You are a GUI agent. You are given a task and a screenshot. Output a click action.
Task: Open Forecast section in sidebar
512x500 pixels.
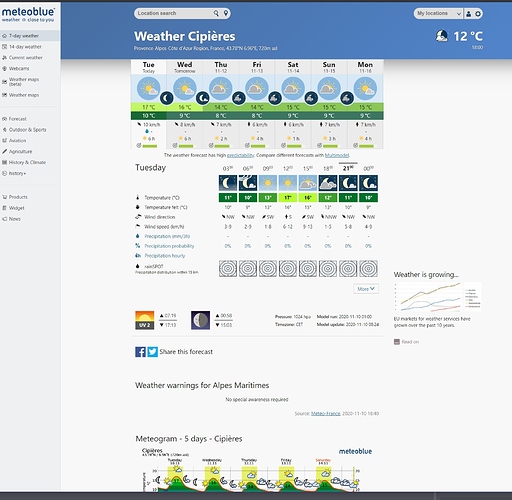17,119
